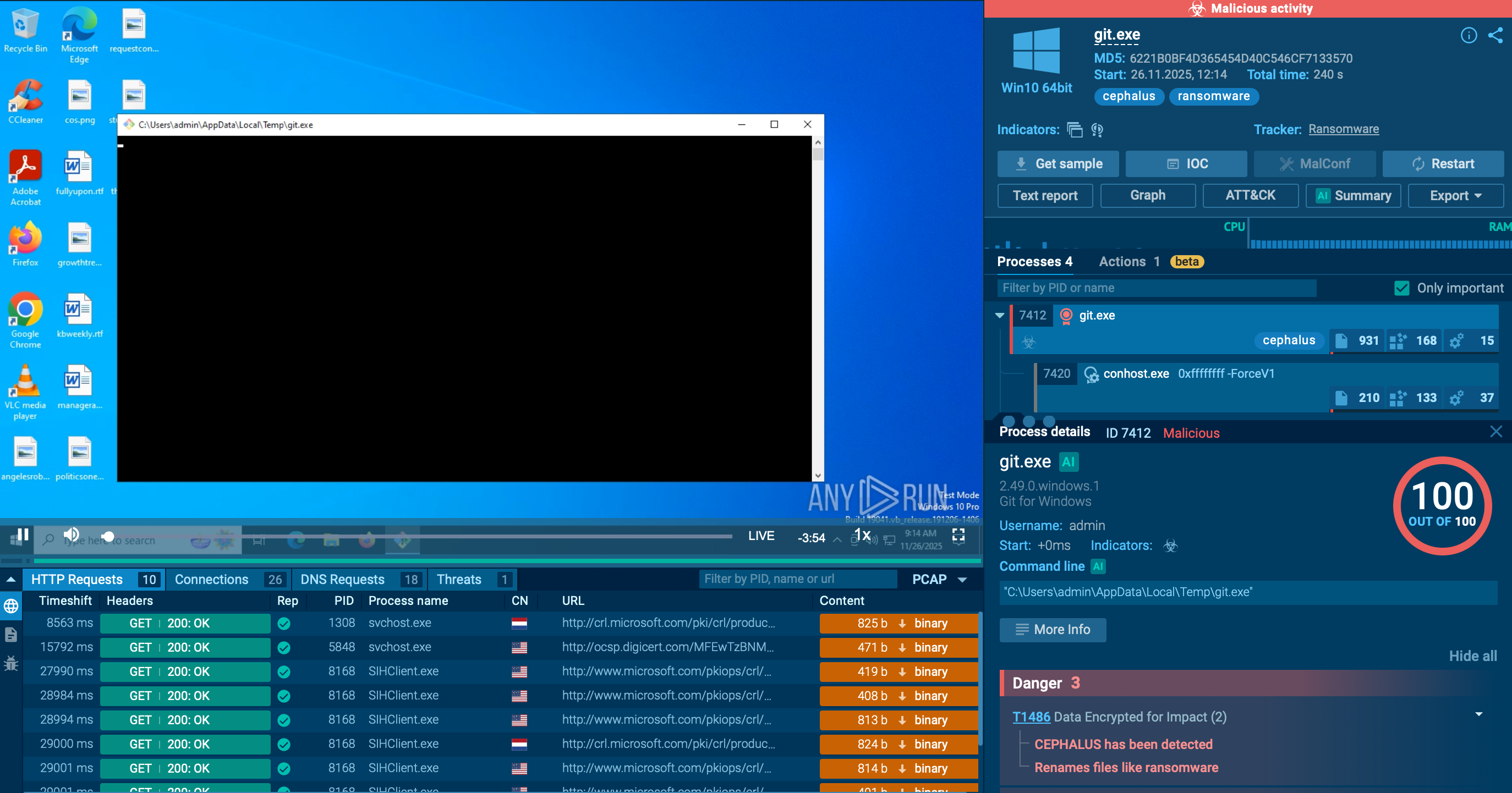Screen dimensions: 1512x793
Task: Mute the video playback sound icon
Action: tap(72, 535)
